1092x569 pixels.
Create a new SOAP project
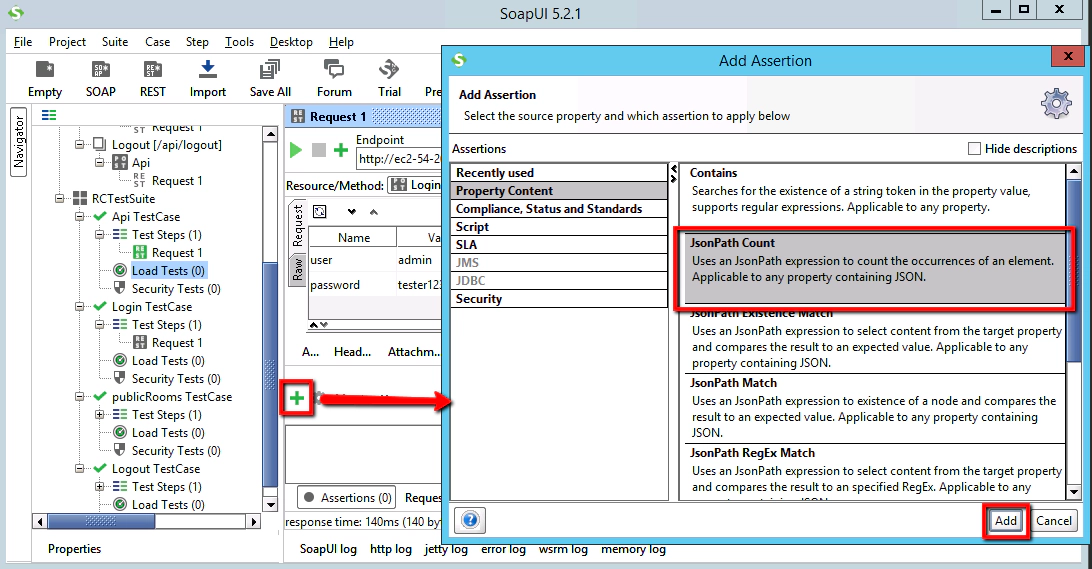(x=100, y=78)
